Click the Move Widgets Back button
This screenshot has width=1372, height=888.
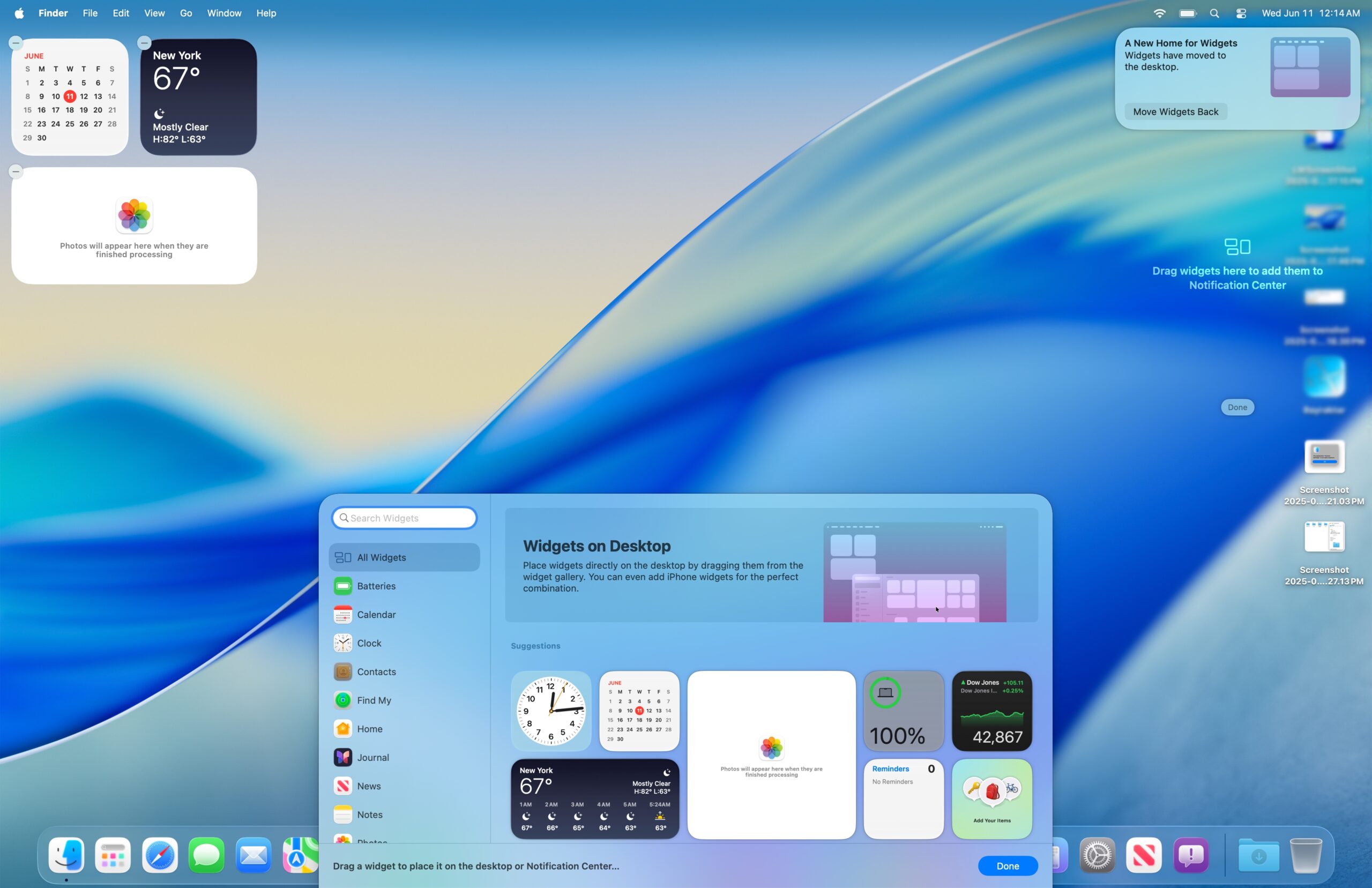point(1175,112)
